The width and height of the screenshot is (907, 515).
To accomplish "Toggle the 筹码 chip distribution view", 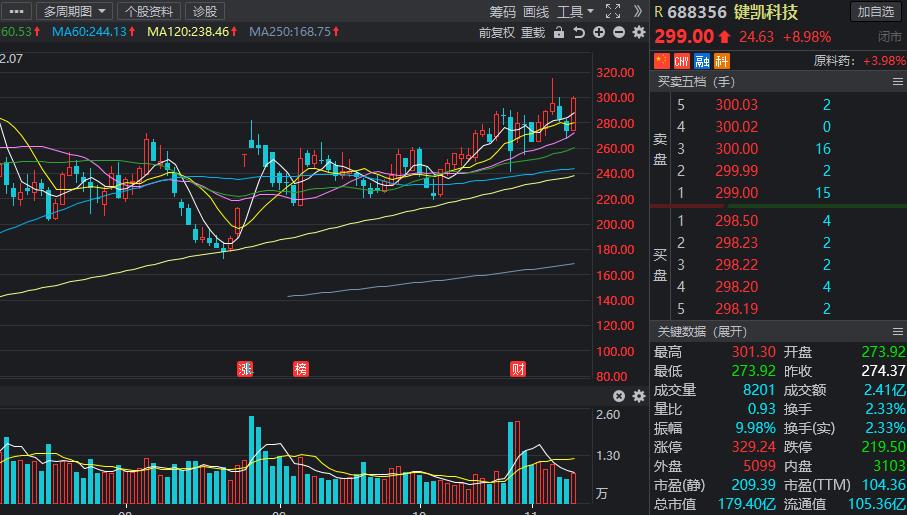I will (x=503, y=12).
